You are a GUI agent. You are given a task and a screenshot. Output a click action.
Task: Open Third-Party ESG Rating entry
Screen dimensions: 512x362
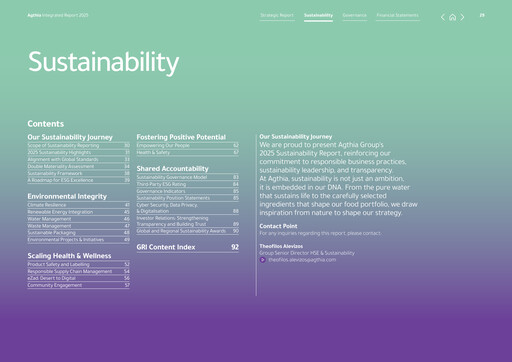pos(188,184)
